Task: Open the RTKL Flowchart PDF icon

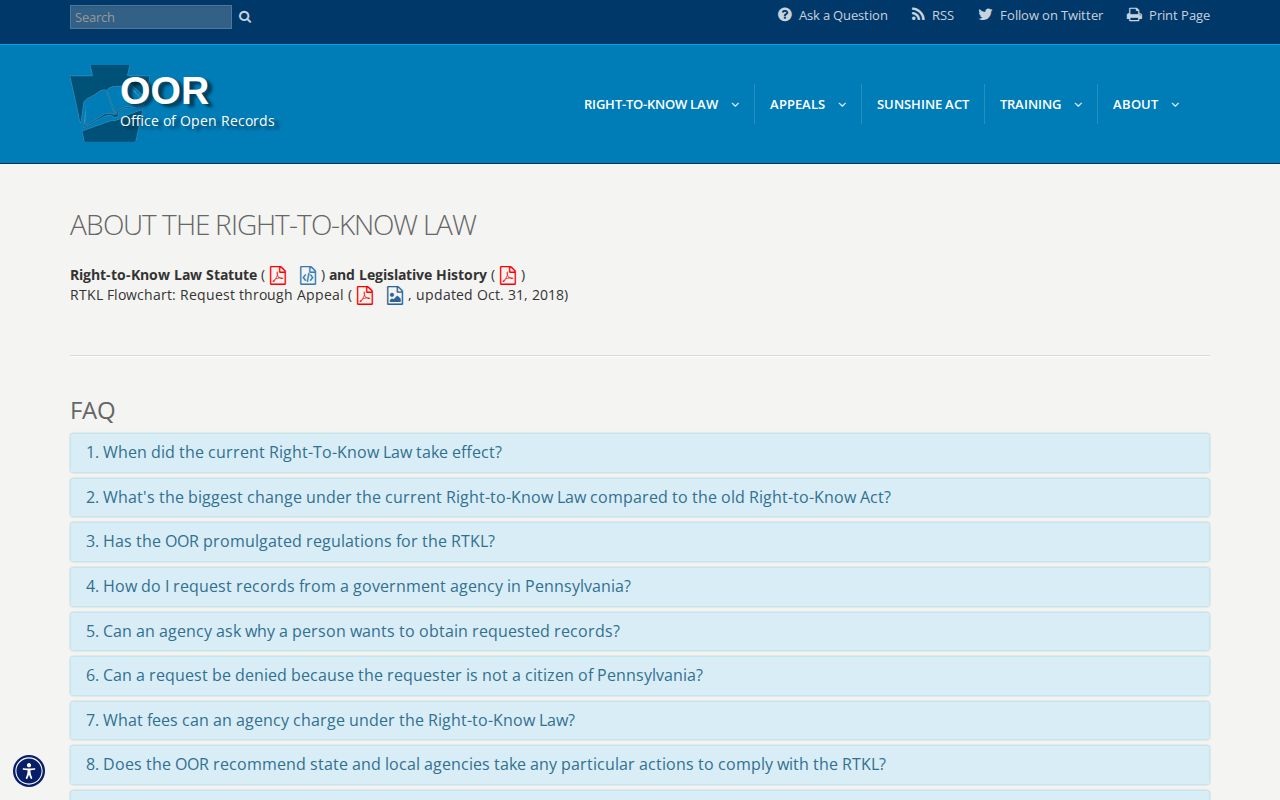Action: point(365,295)
